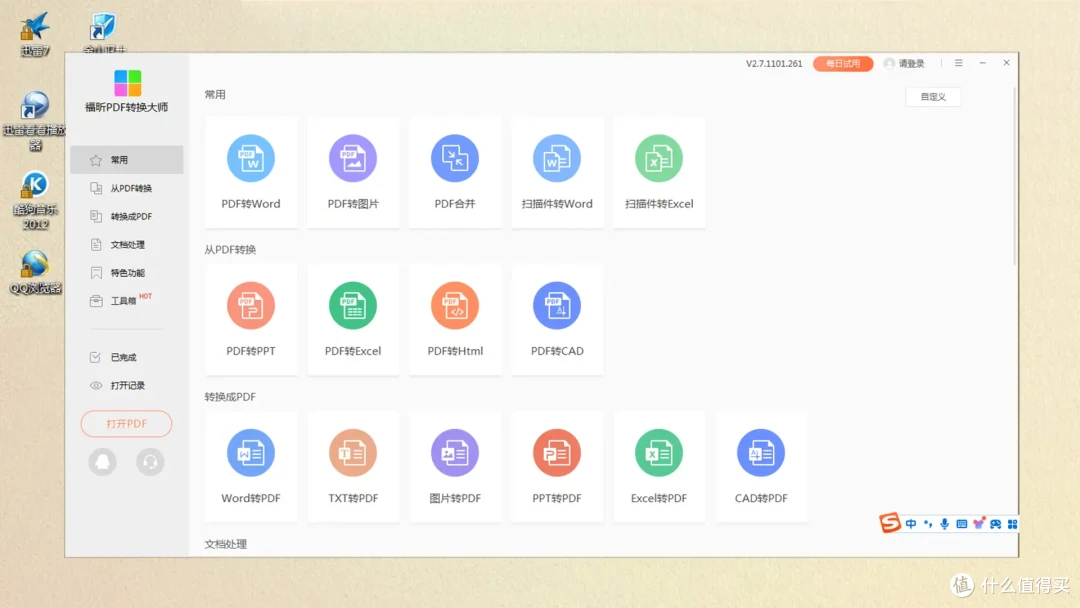Open the PDF转Word converter
1080x608 pixels.
[x=251, y=172]
